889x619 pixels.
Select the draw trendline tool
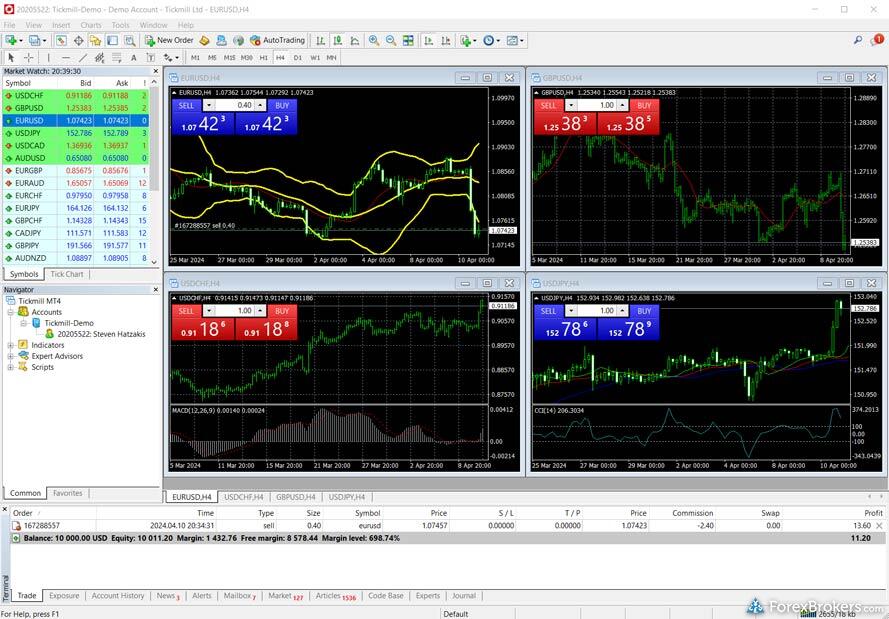pyautogui.click(x=82, y=57)
